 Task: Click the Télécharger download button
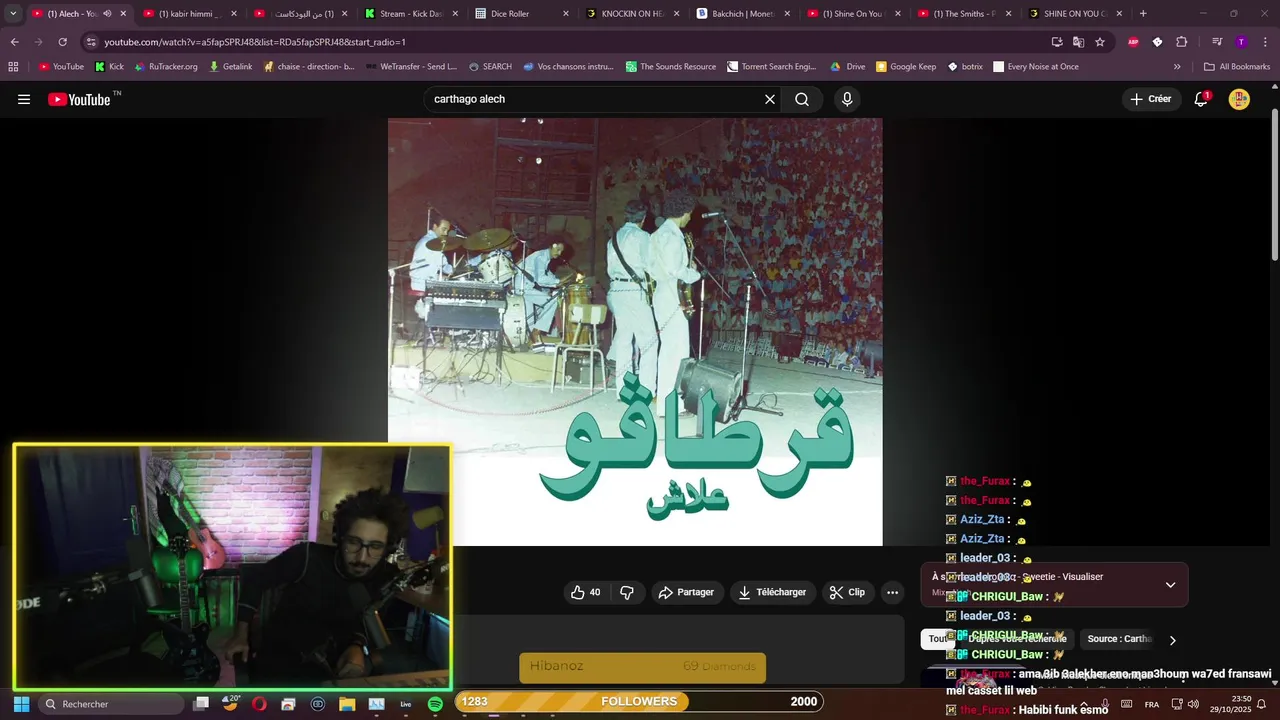click(772, 592)
